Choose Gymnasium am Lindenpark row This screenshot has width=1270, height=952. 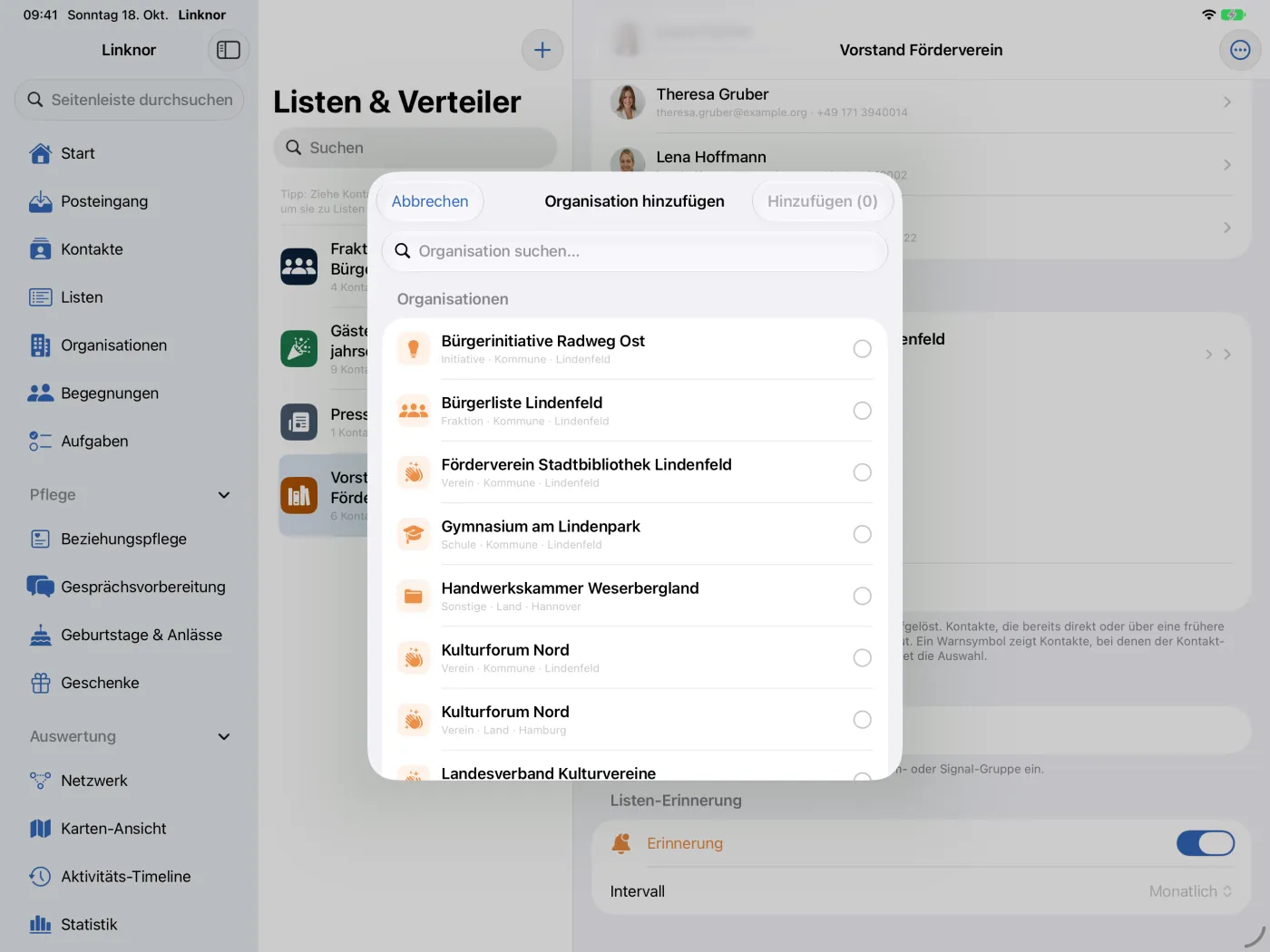pos(635,534)
